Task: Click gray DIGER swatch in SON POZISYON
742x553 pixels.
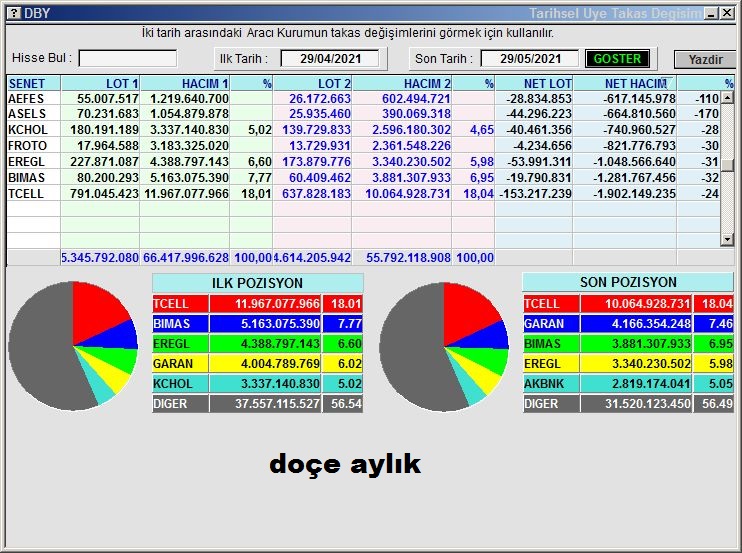Action: 551,404
